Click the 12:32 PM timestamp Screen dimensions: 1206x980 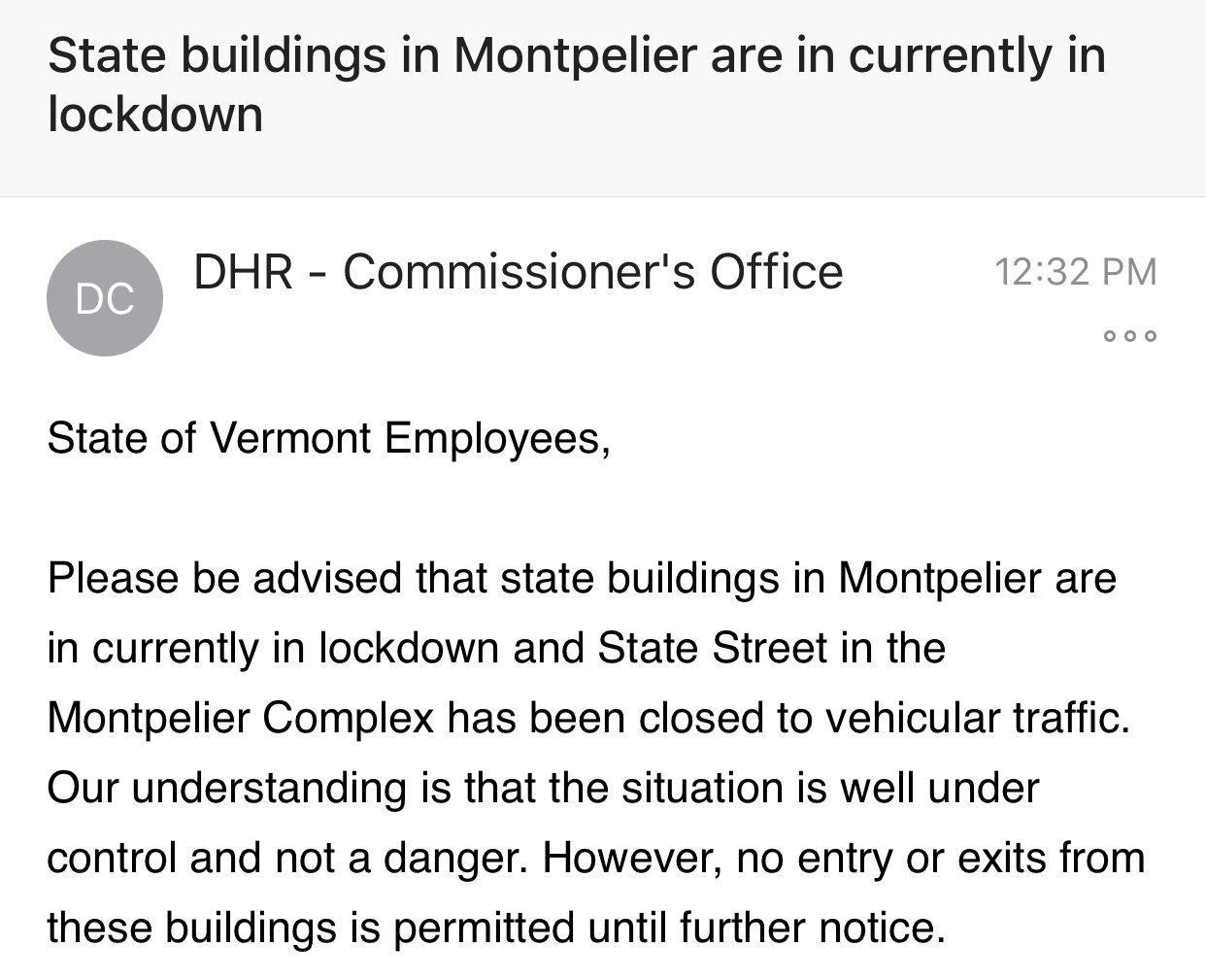click(1076, 271)
